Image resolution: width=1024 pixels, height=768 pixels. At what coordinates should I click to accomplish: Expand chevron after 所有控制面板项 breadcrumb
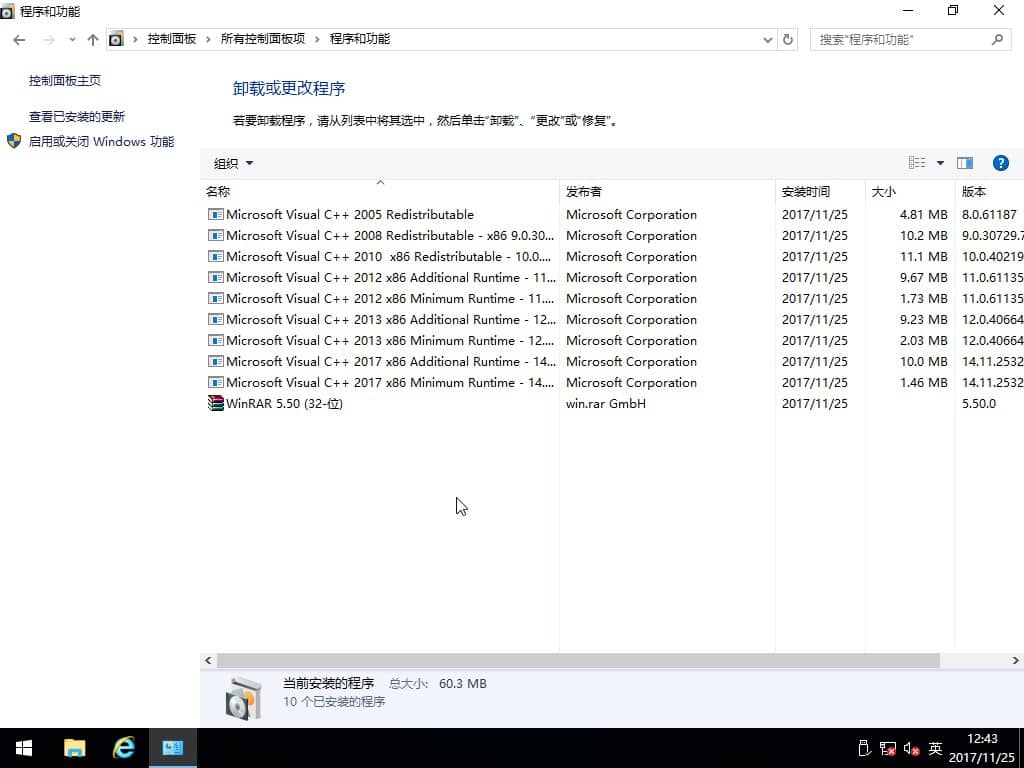coord(317,40)
